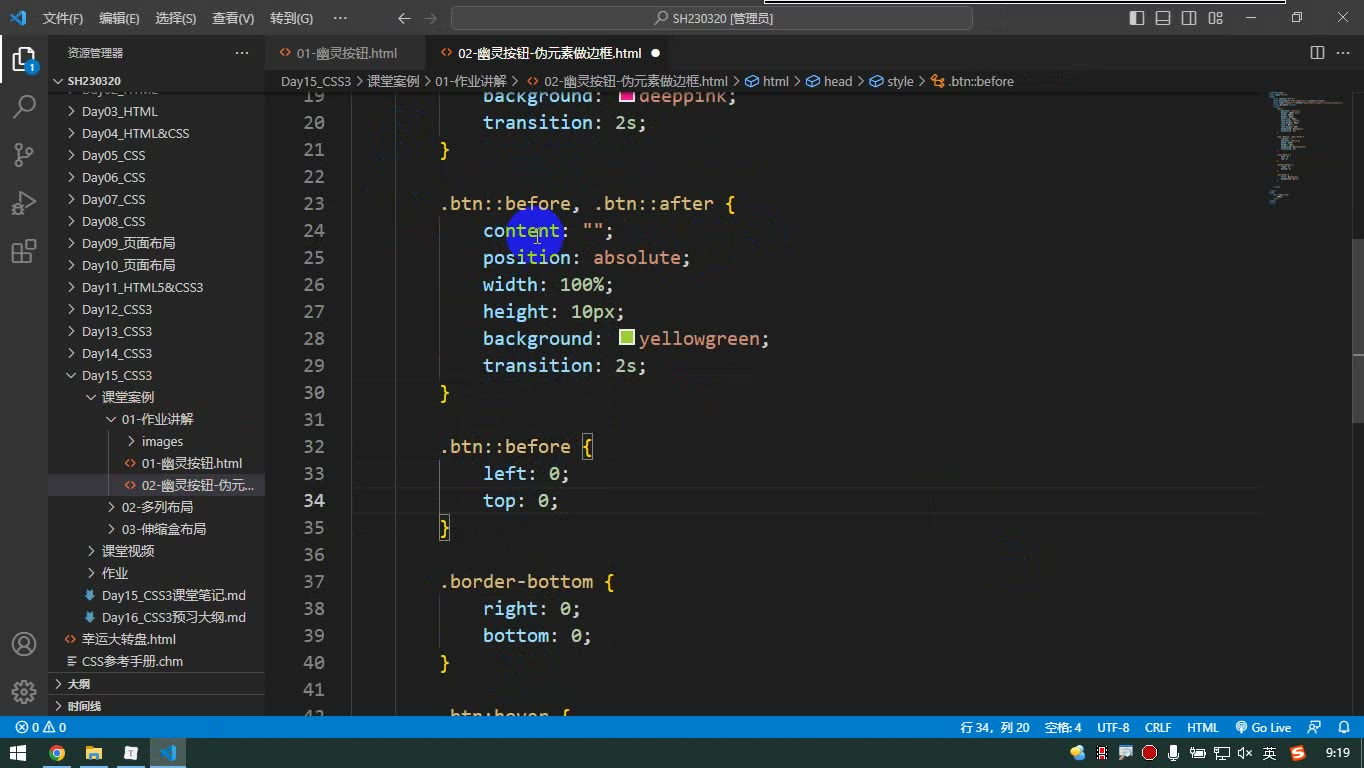The image size is (1364, 768).
Task: Open the Windows Start menu
Action: 18,753
